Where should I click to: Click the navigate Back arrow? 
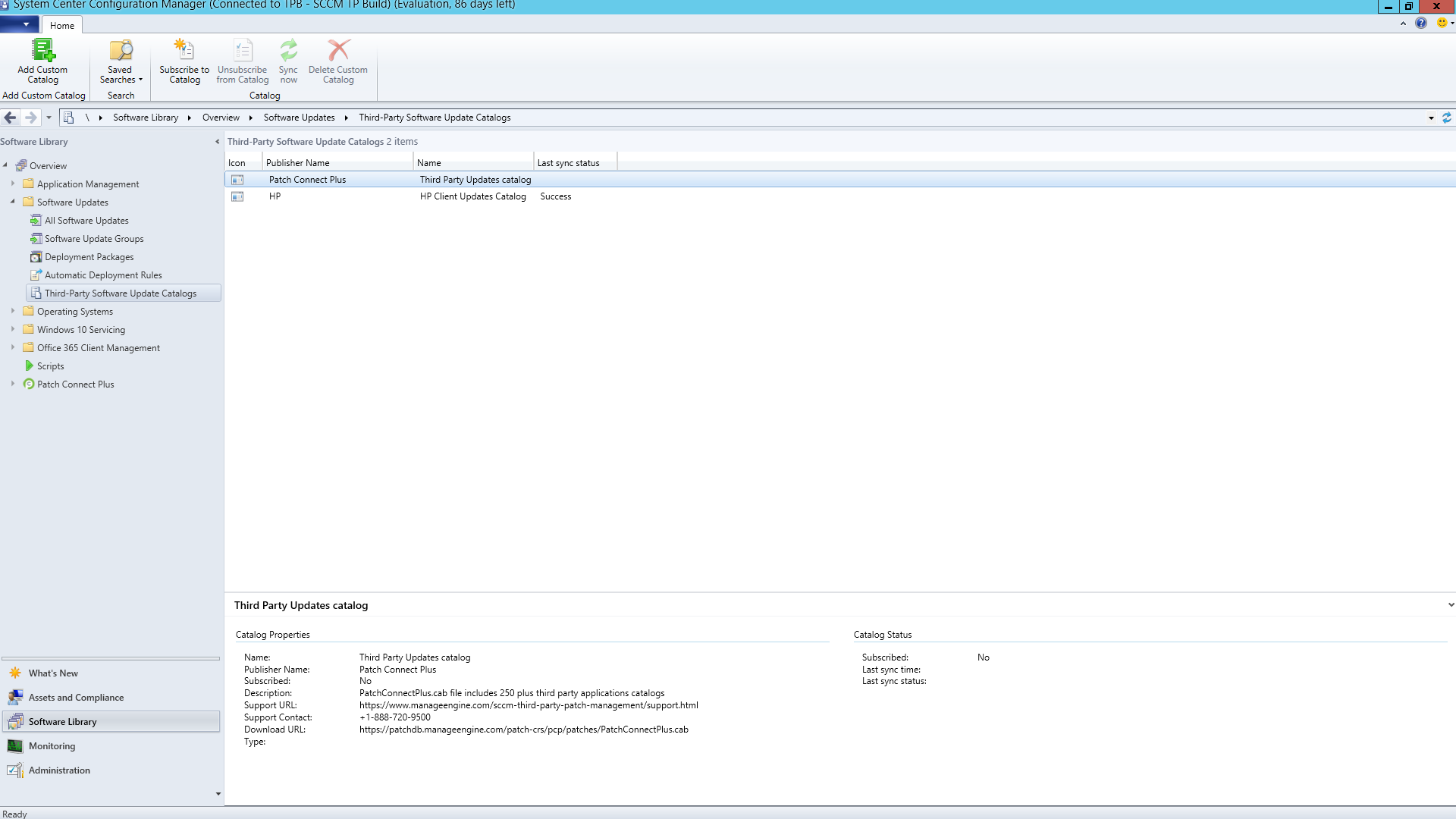point(11,118)
